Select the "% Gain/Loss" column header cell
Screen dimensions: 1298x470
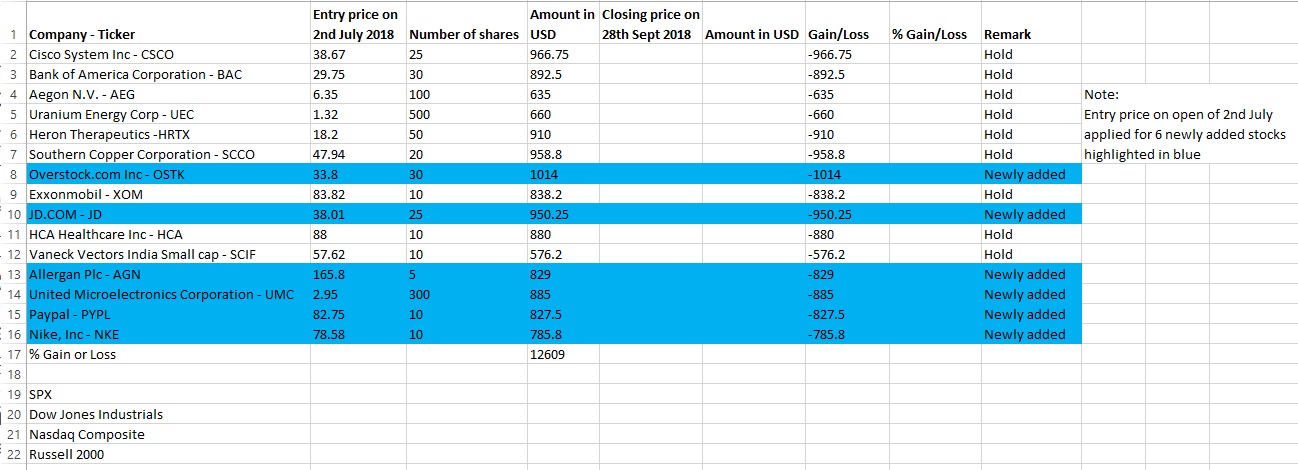click(x=929, y=34)
